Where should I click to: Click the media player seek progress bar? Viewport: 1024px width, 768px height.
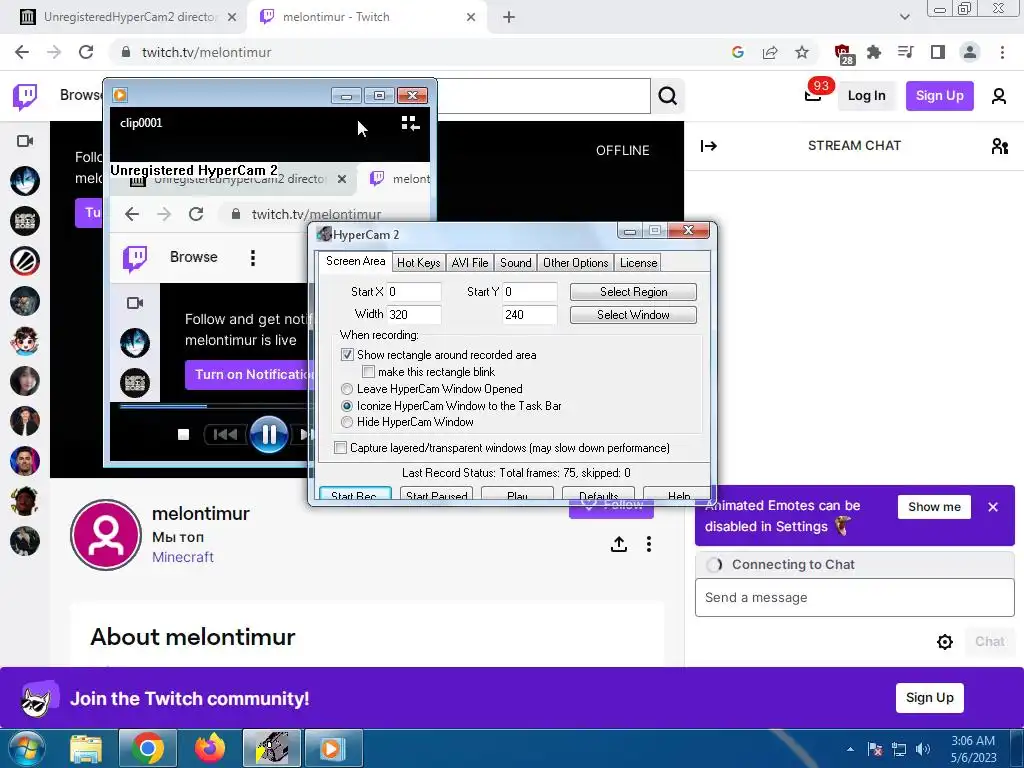click(216, 406)
